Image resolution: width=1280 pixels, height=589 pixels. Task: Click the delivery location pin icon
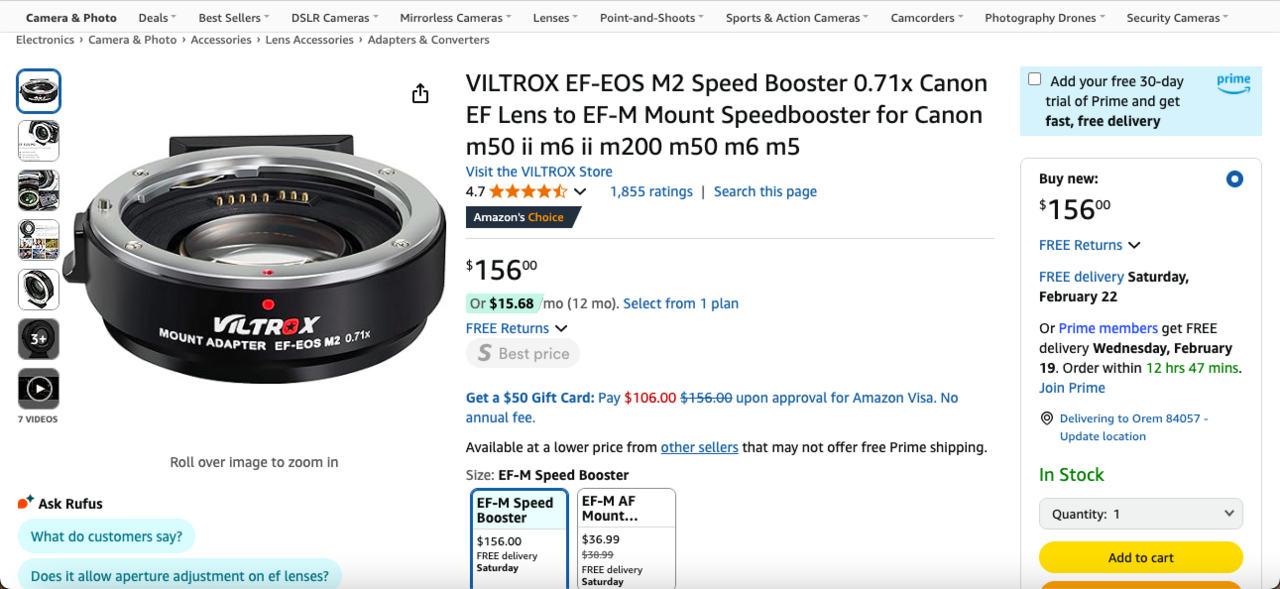tap(1047, 418)
